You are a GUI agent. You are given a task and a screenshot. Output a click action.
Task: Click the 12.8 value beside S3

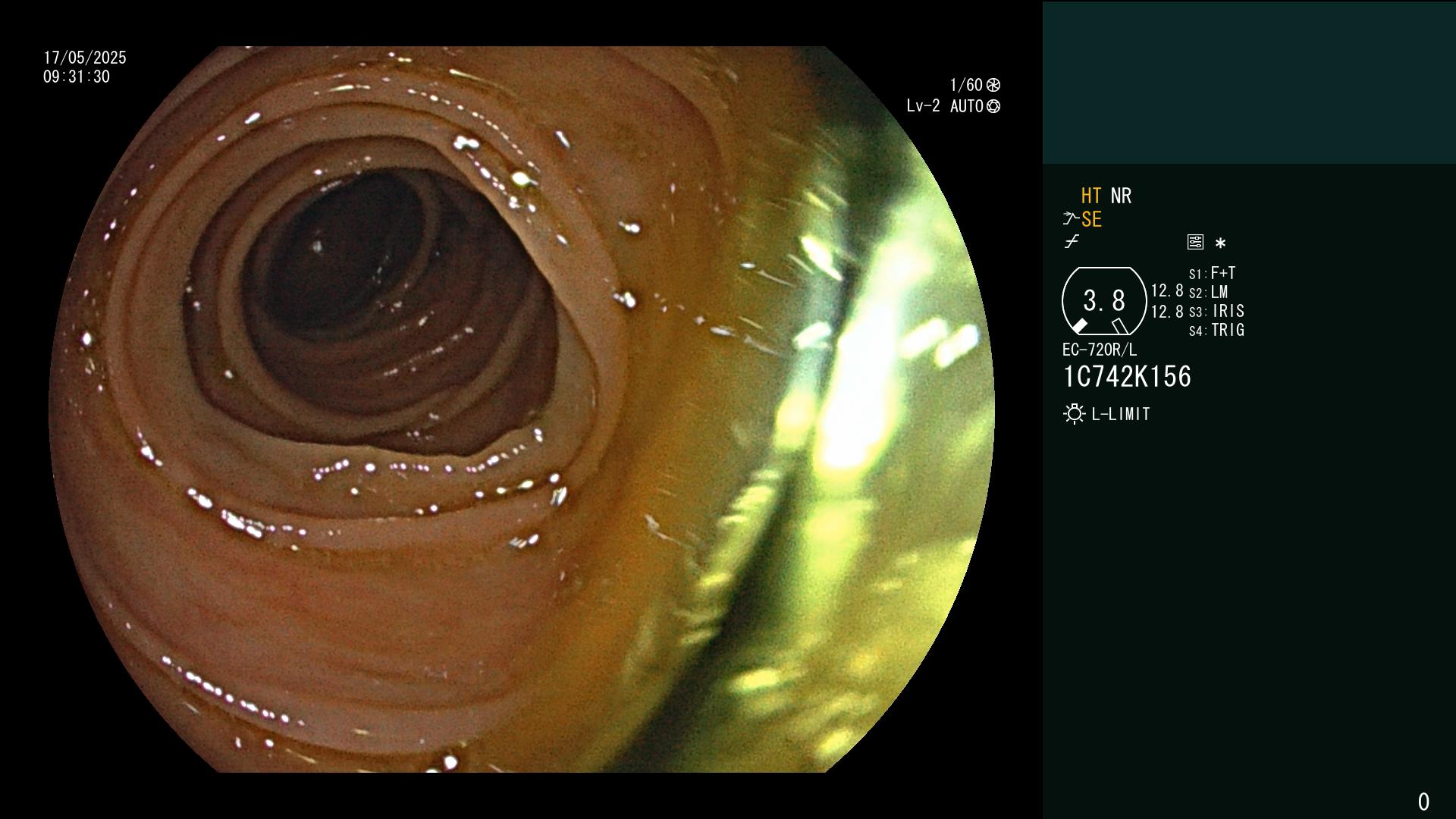click(x=1167, y=312)
